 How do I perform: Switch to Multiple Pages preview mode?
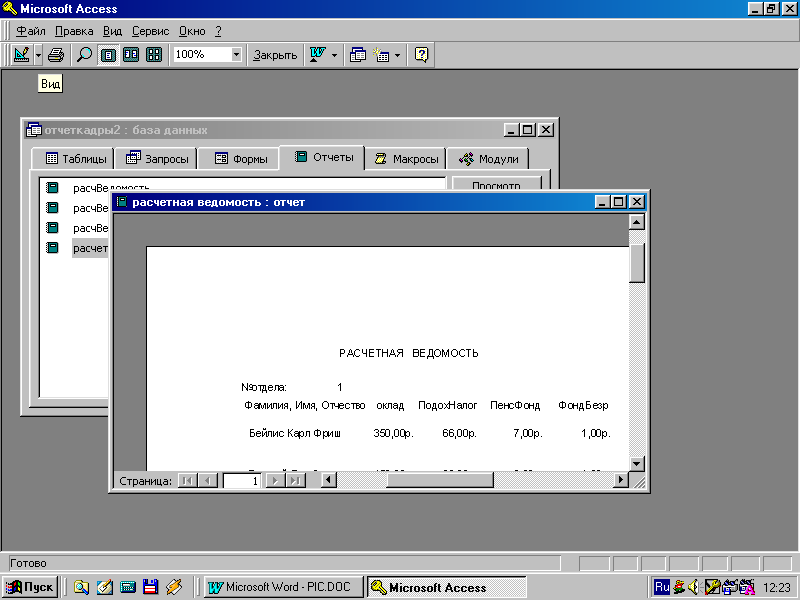[154, 54]
